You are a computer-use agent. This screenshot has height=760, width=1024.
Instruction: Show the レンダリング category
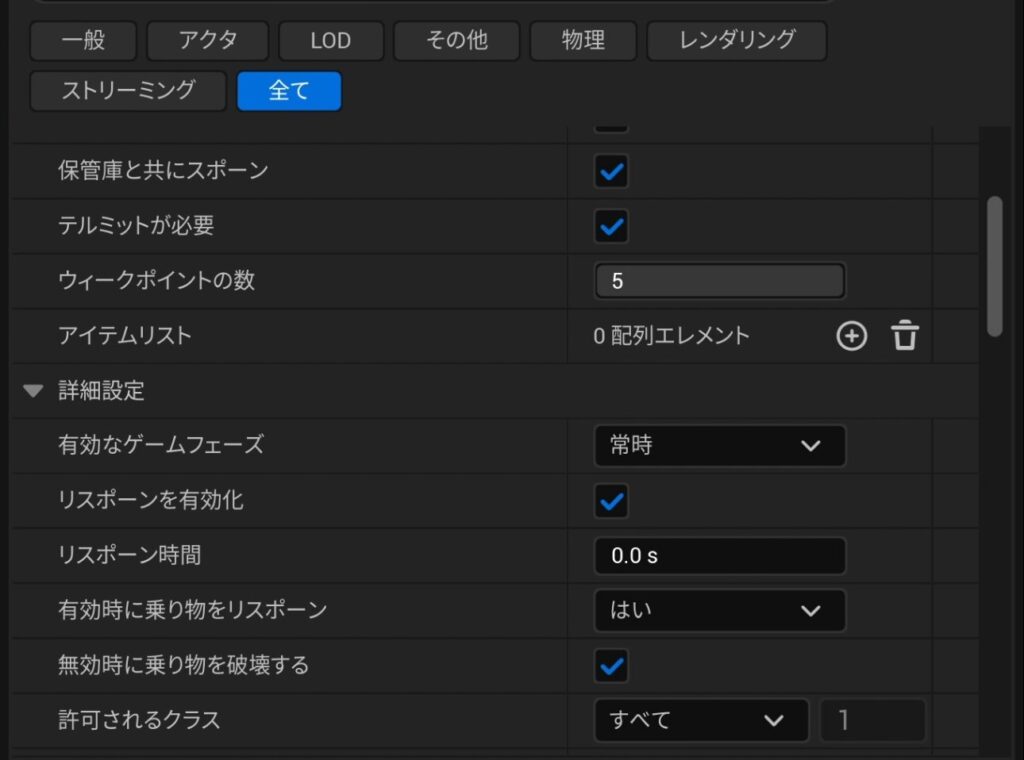click(x=736, y=41)
